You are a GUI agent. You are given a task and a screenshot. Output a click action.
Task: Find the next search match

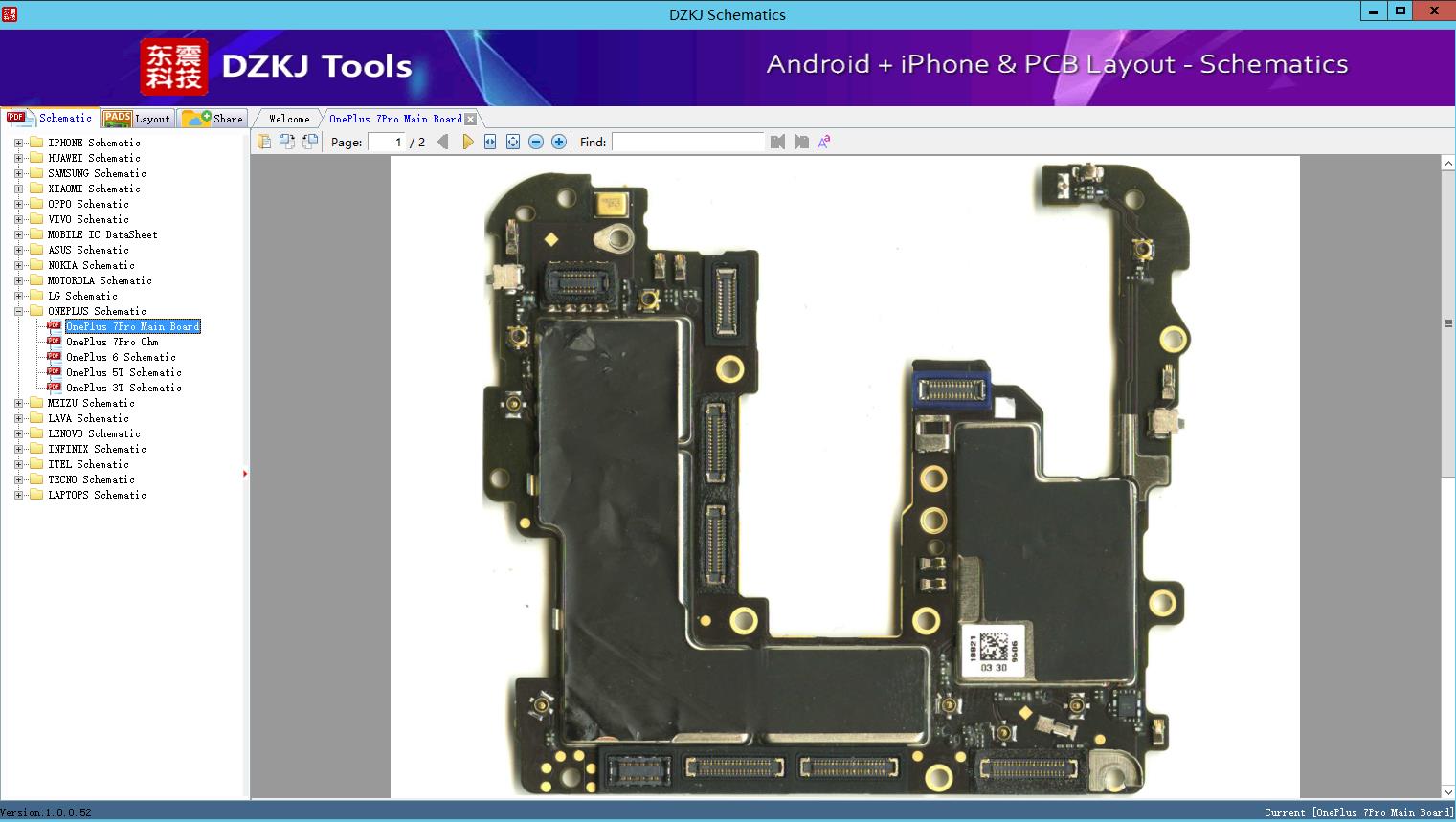(x=801, y=142)
